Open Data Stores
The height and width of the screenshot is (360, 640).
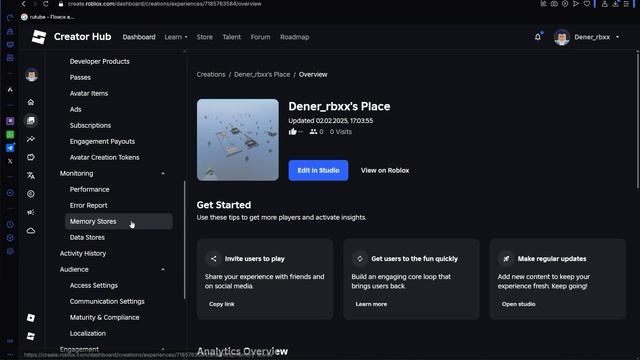(x=87, y=237)
